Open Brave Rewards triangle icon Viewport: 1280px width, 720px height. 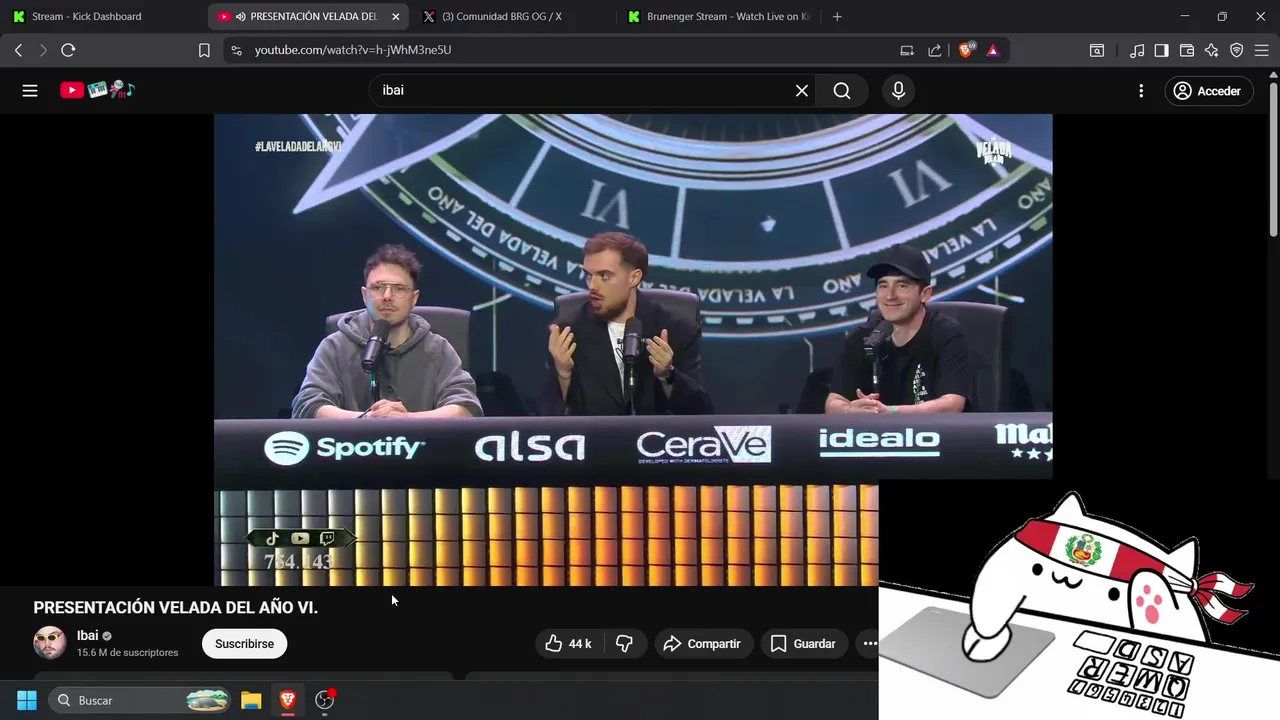993,50
